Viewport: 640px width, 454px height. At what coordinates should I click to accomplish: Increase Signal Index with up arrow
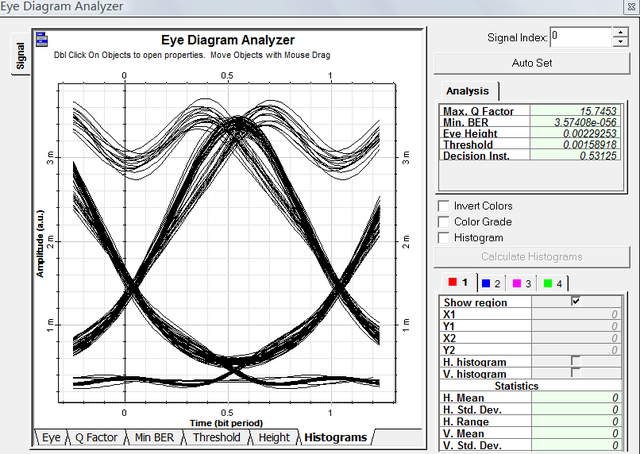[620, 32]
